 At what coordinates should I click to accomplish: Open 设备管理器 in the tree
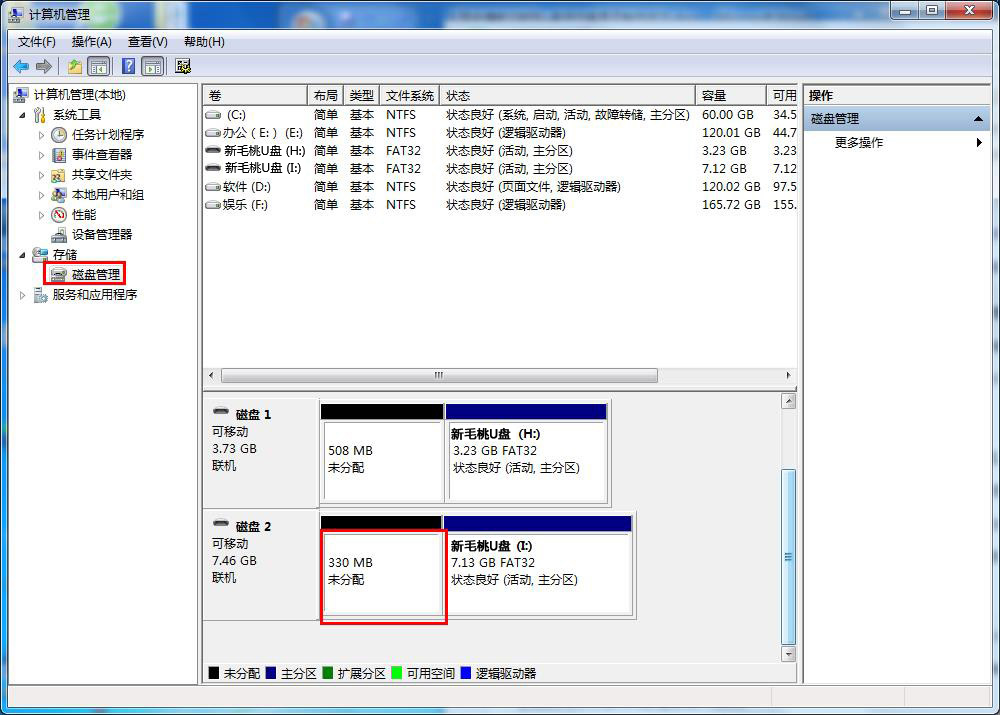coord(101,235)
